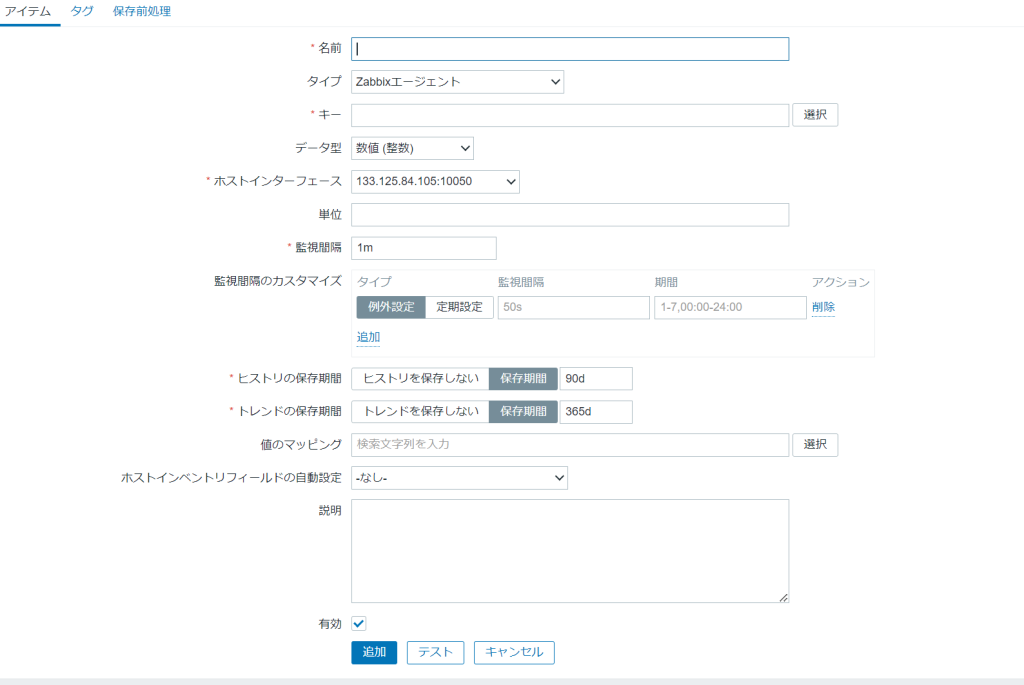Expand the データ型 dropdown
This screenshot has height=685, width=1024.
(x=412, y=148)
